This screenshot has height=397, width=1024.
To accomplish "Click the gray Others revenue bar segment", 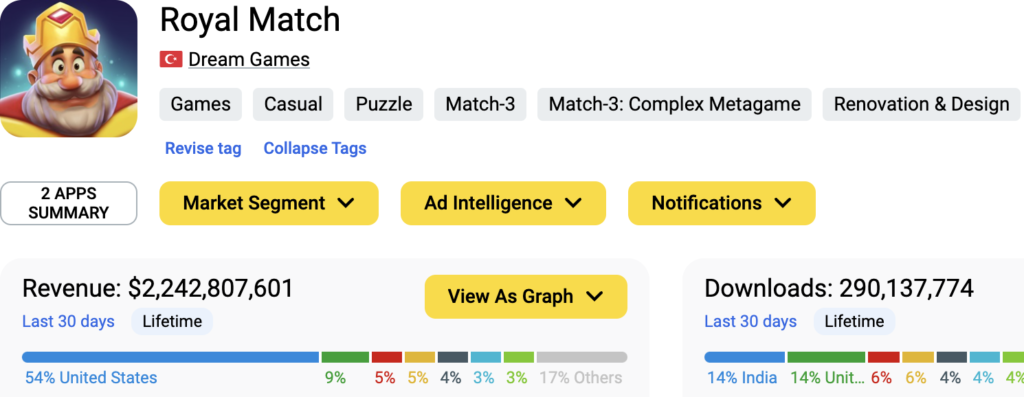I will click(582, 357).
